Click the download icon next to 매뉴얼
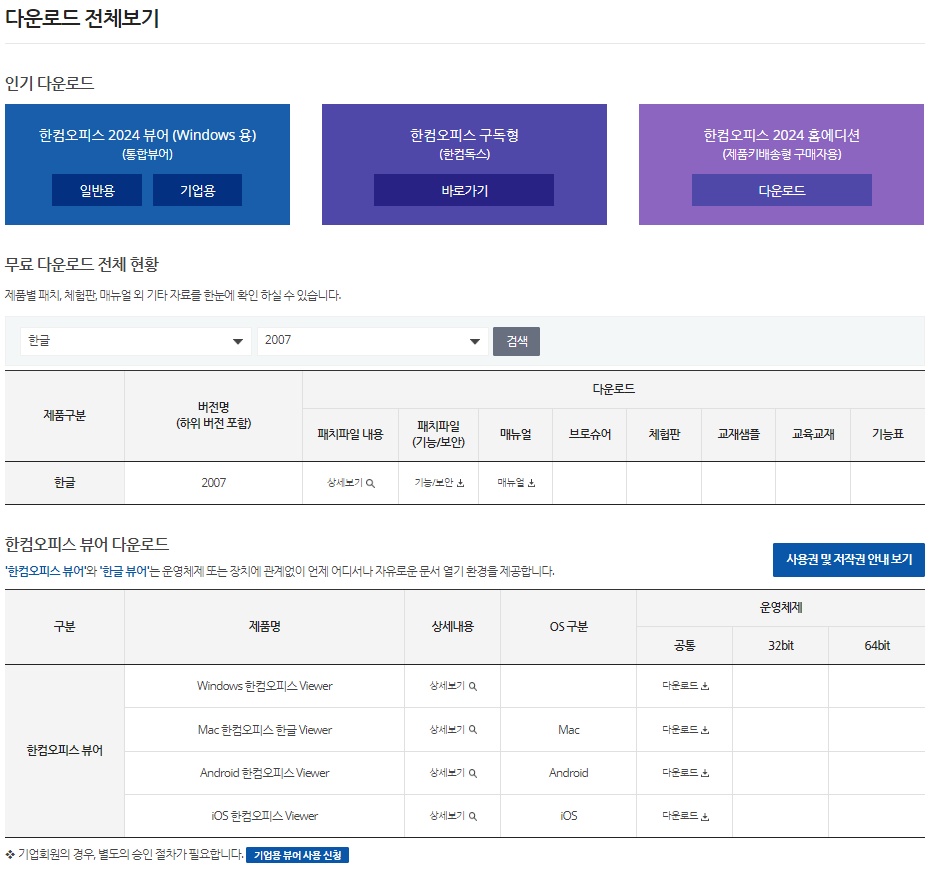This screenshot has width=935, height=878. click(x=532, y=483)
